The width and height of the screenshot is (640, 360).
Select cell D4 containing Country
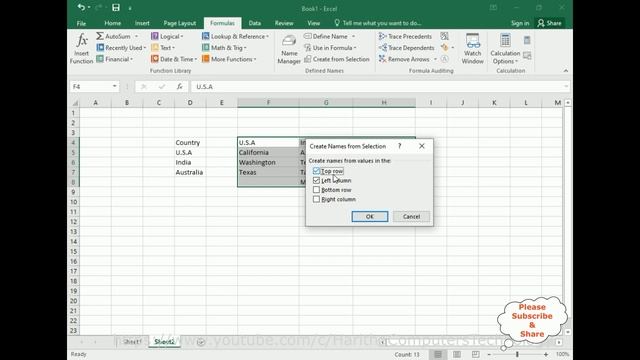coord(190,142)
